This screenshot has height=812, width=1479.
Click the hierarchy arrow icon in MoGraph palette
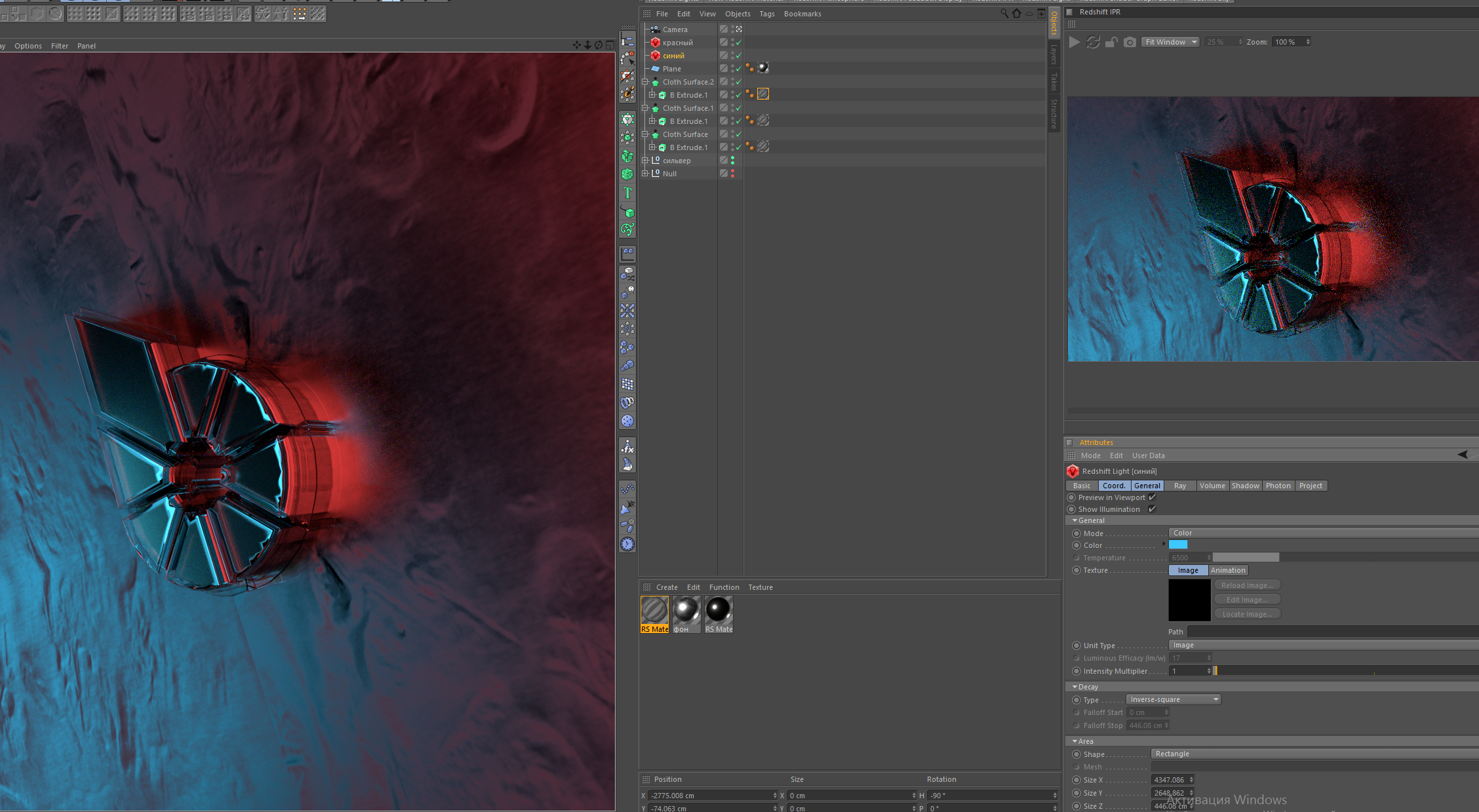click(x=627, y=41)
